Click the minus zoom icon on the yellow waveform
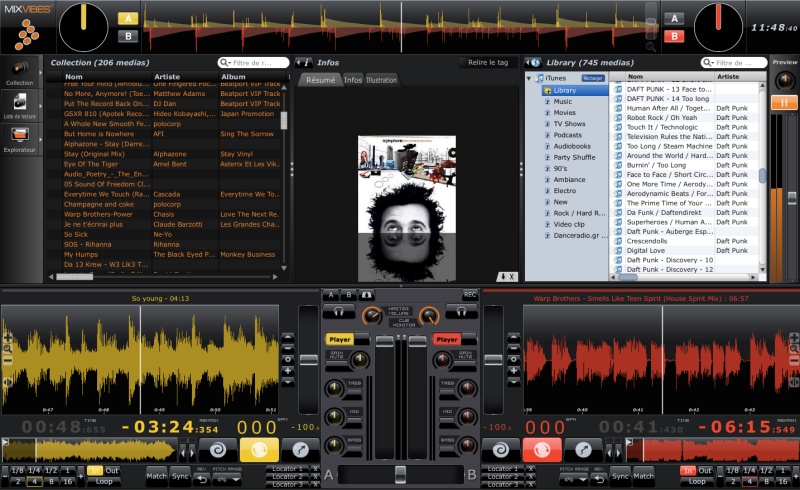Image resolution: width=800 pixels, height=490 pixels. tap(8, 360)
